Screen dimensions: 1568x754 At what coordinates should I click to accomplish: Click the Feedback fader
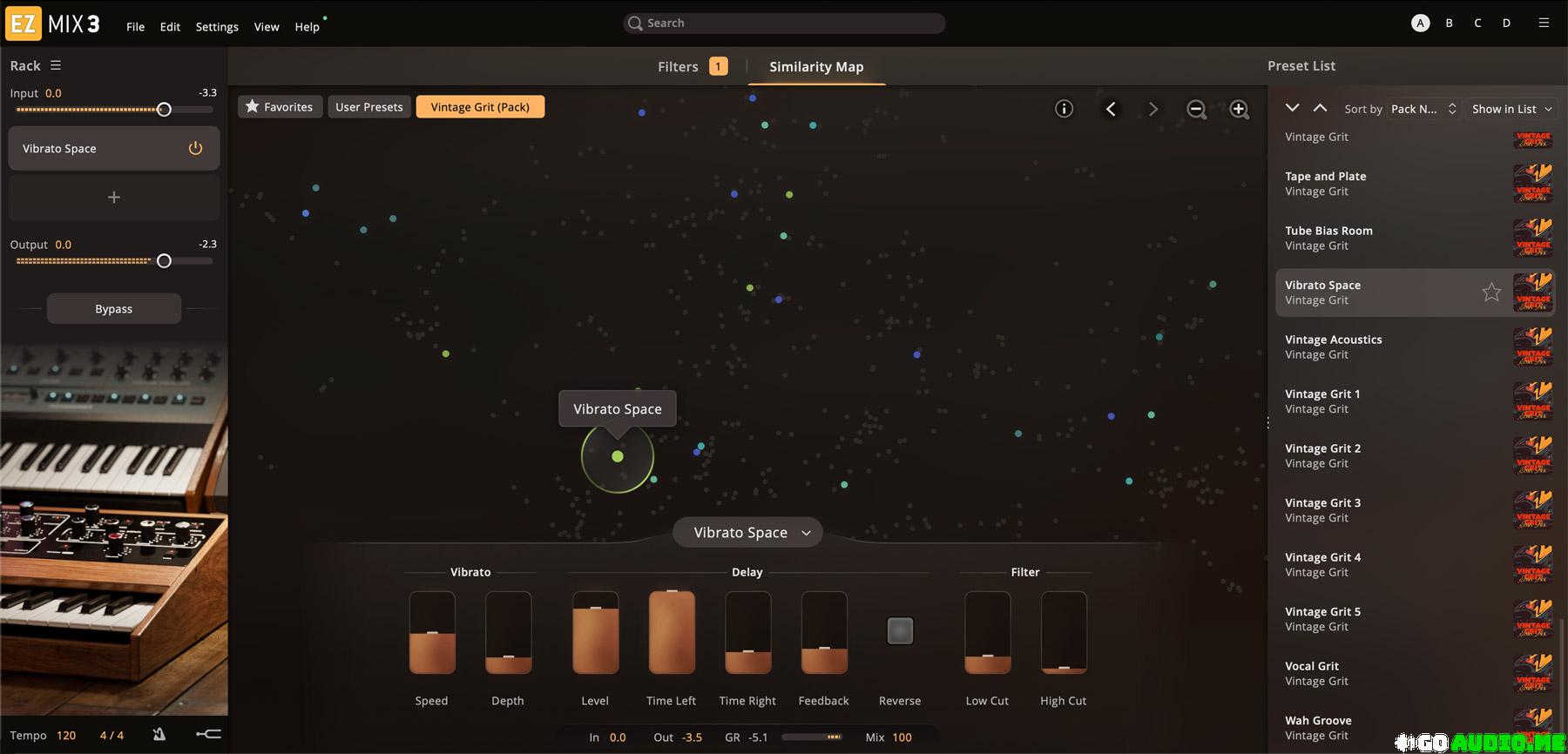coord(824,633)
